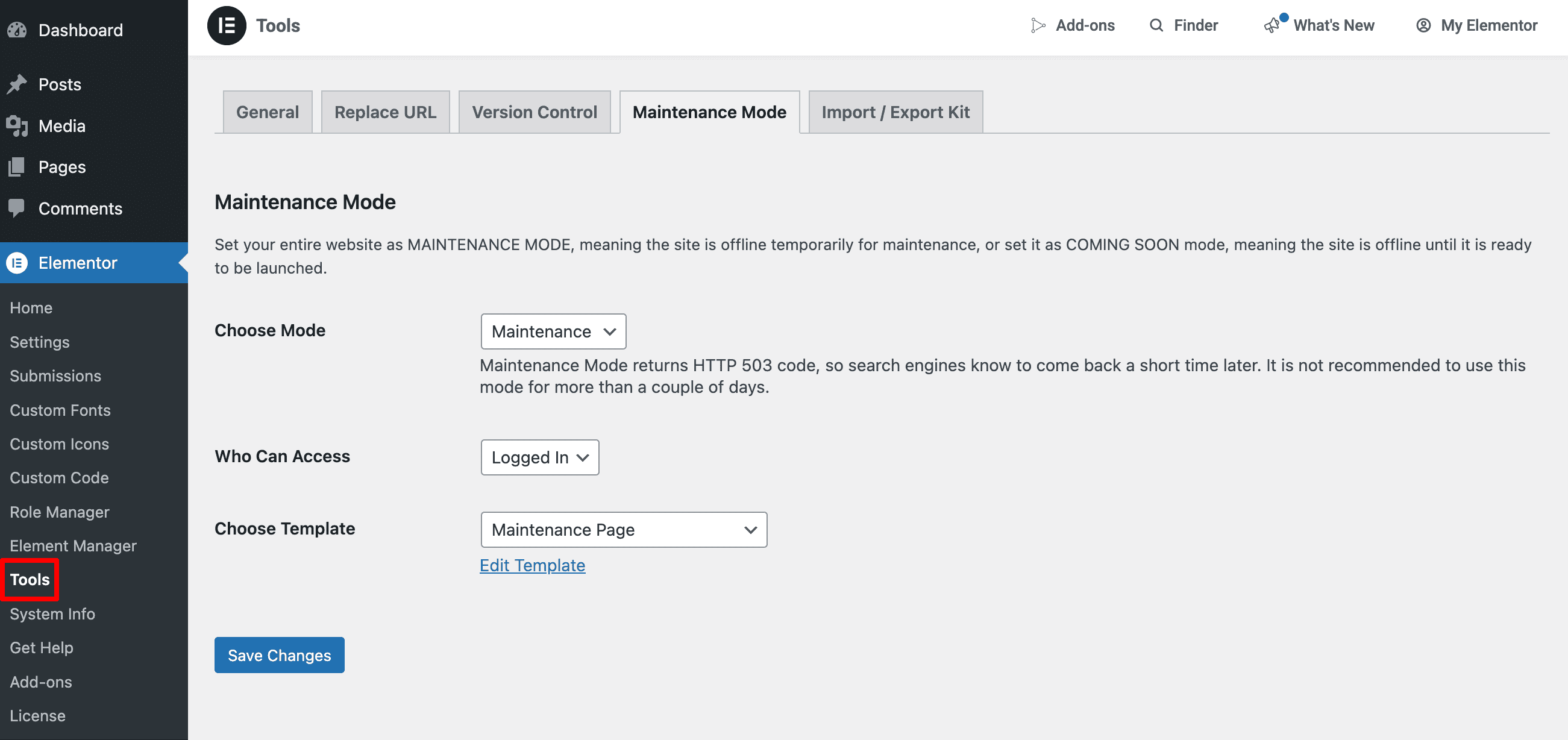
Task: Switch to the Replace URL tab
Action: (385, 112)
